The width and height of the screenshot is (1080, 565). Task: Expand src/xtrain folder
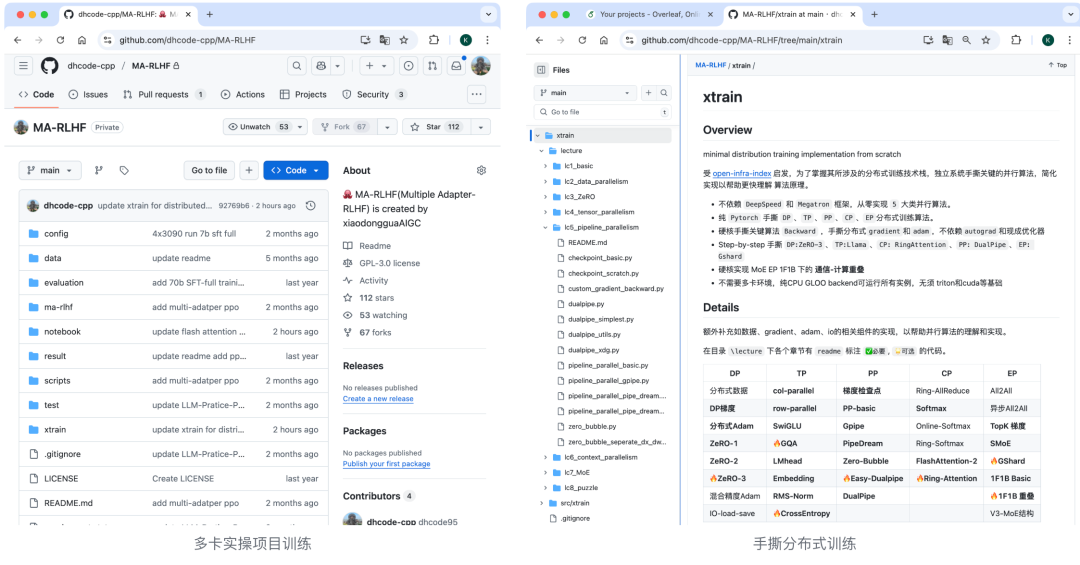click(x=541, y=503)
